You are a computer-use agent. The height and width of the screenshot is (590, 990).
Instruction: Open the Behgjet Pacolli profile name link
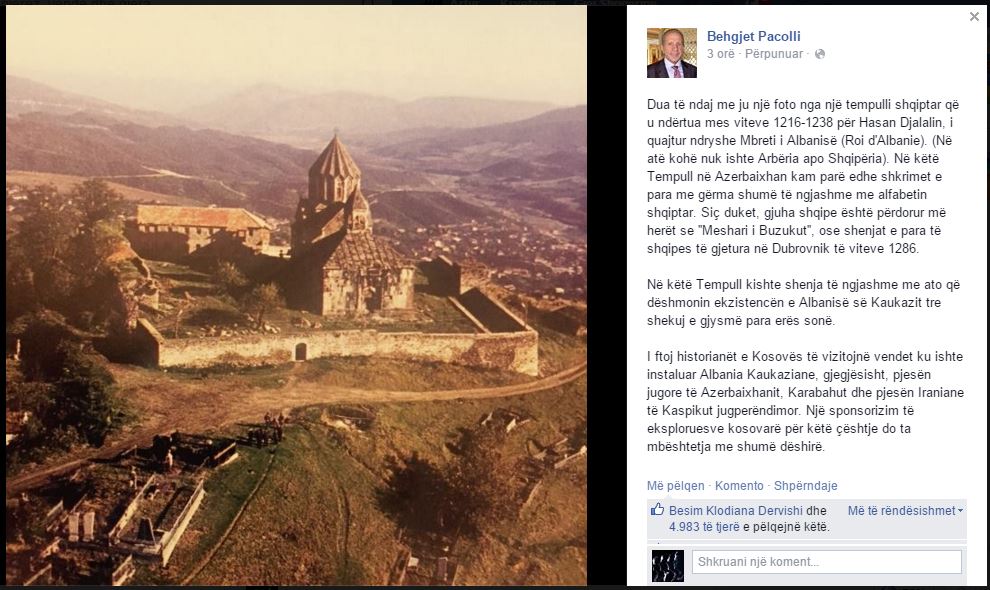[x=753, y=37]
